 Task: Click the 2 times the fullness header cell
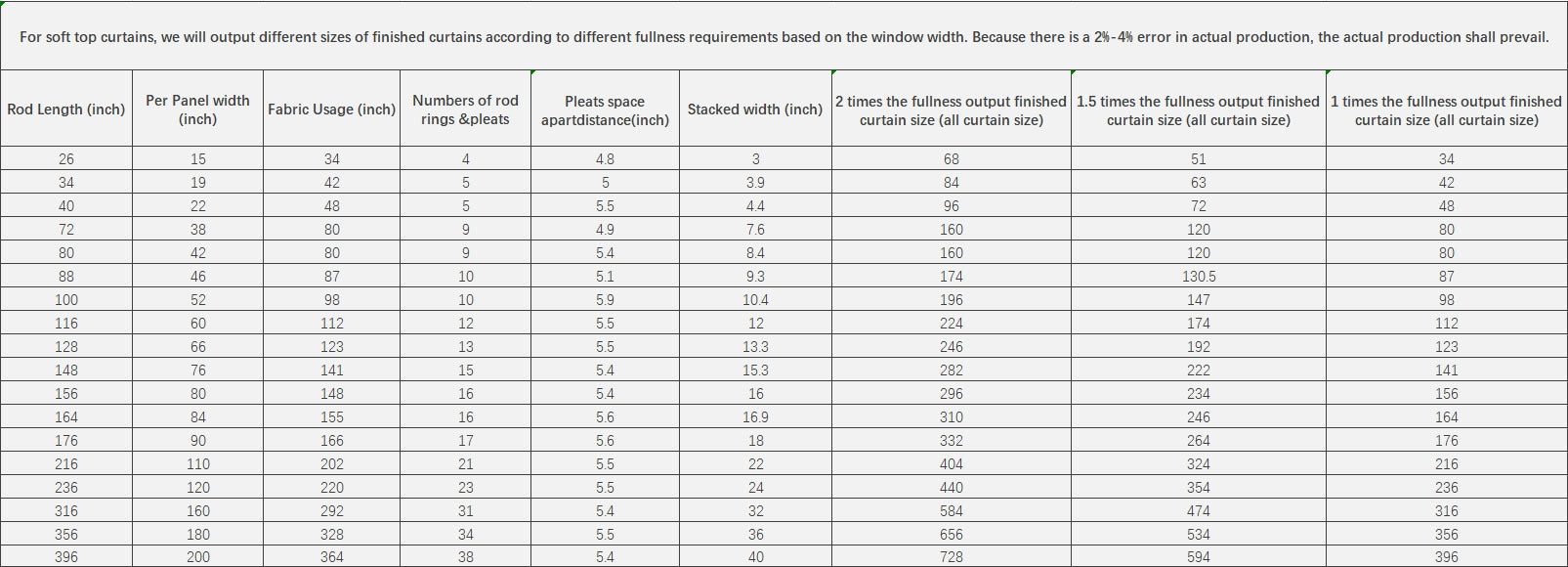click(x=952, y=109)
